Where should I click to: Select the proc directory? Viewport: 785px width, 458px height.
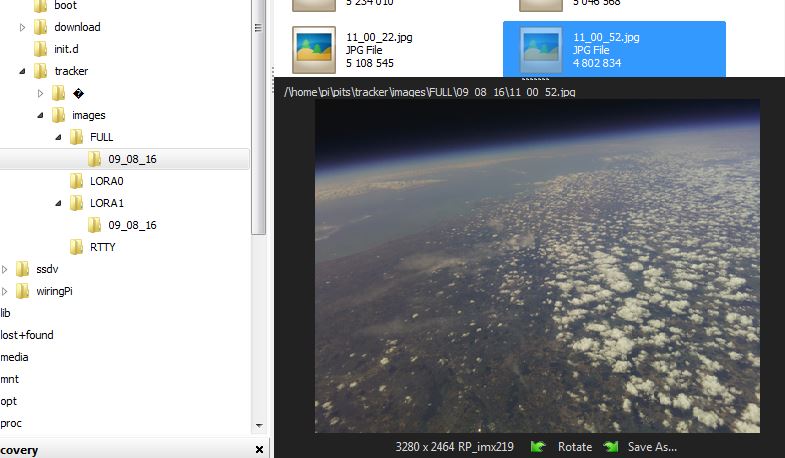coord(11,423)
